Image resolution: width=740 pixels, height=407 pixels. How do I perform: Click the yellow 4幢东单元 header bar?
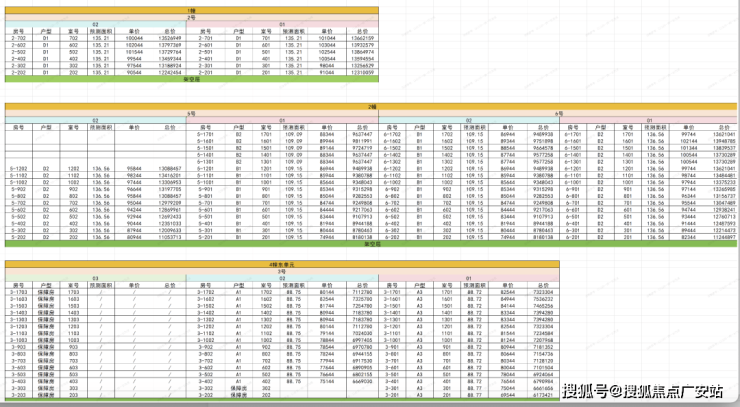click(x=282, y=264)
